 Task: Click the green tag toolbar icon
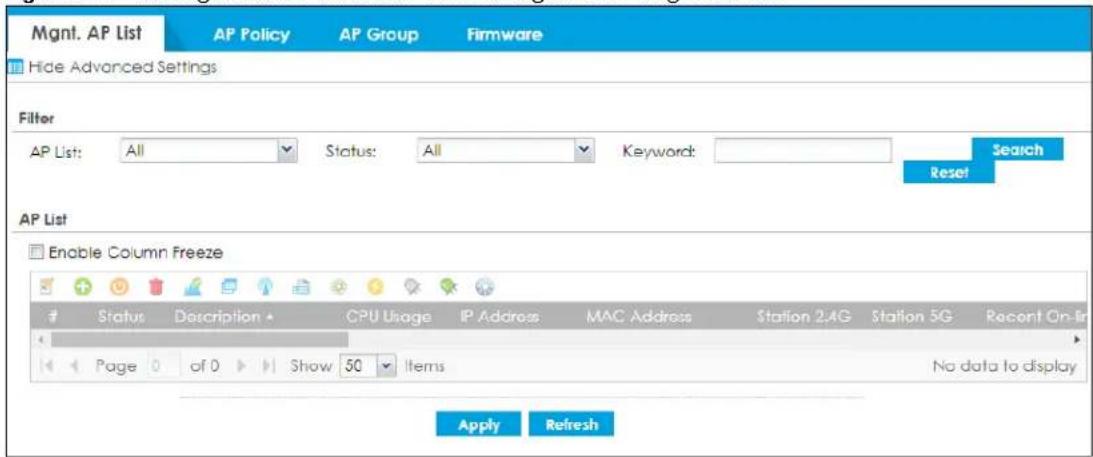(449, 286)
